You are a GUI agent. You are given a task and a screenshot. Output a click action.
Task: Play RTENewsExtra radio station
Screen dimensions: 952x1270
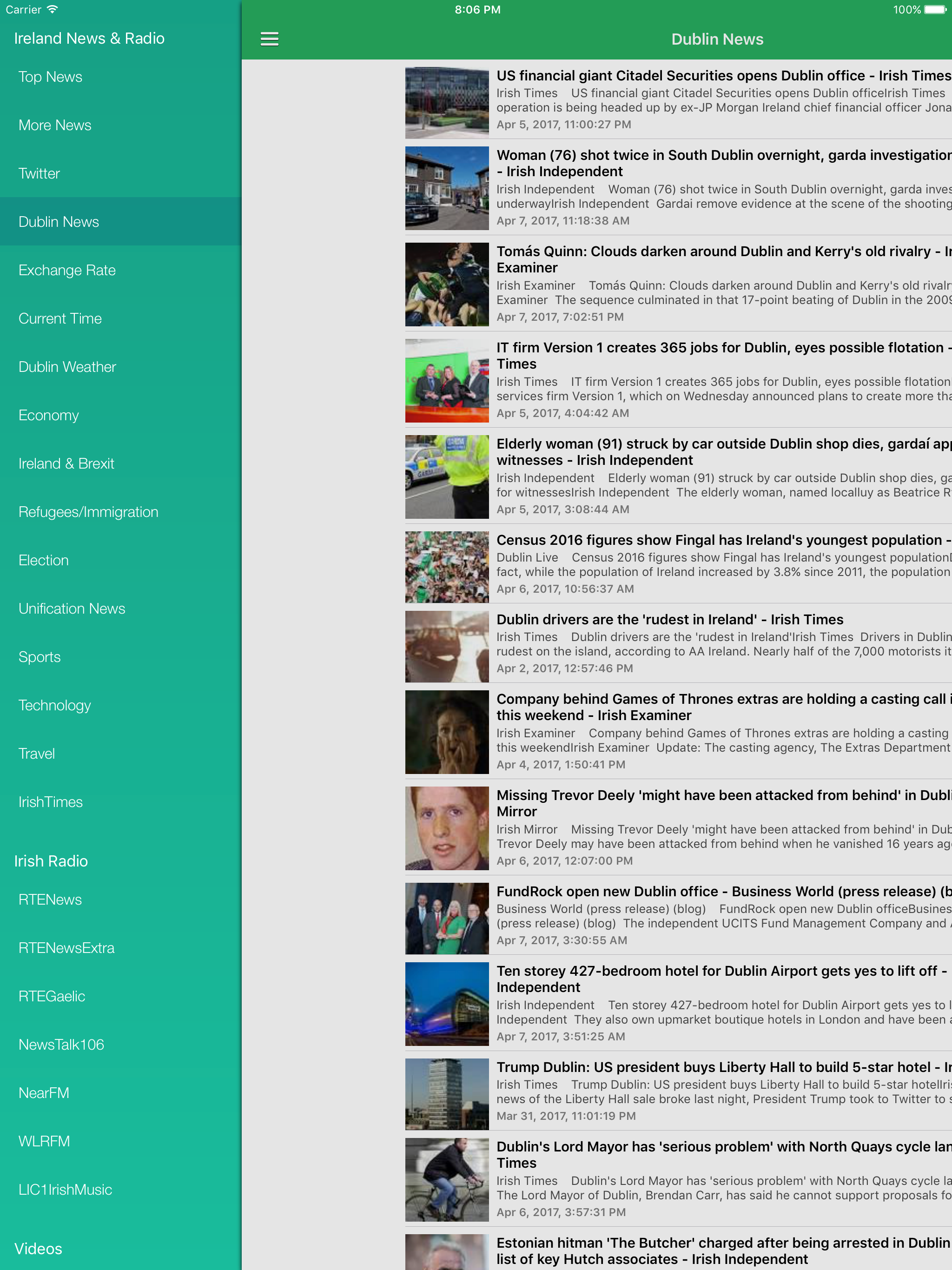pos(120,948)
